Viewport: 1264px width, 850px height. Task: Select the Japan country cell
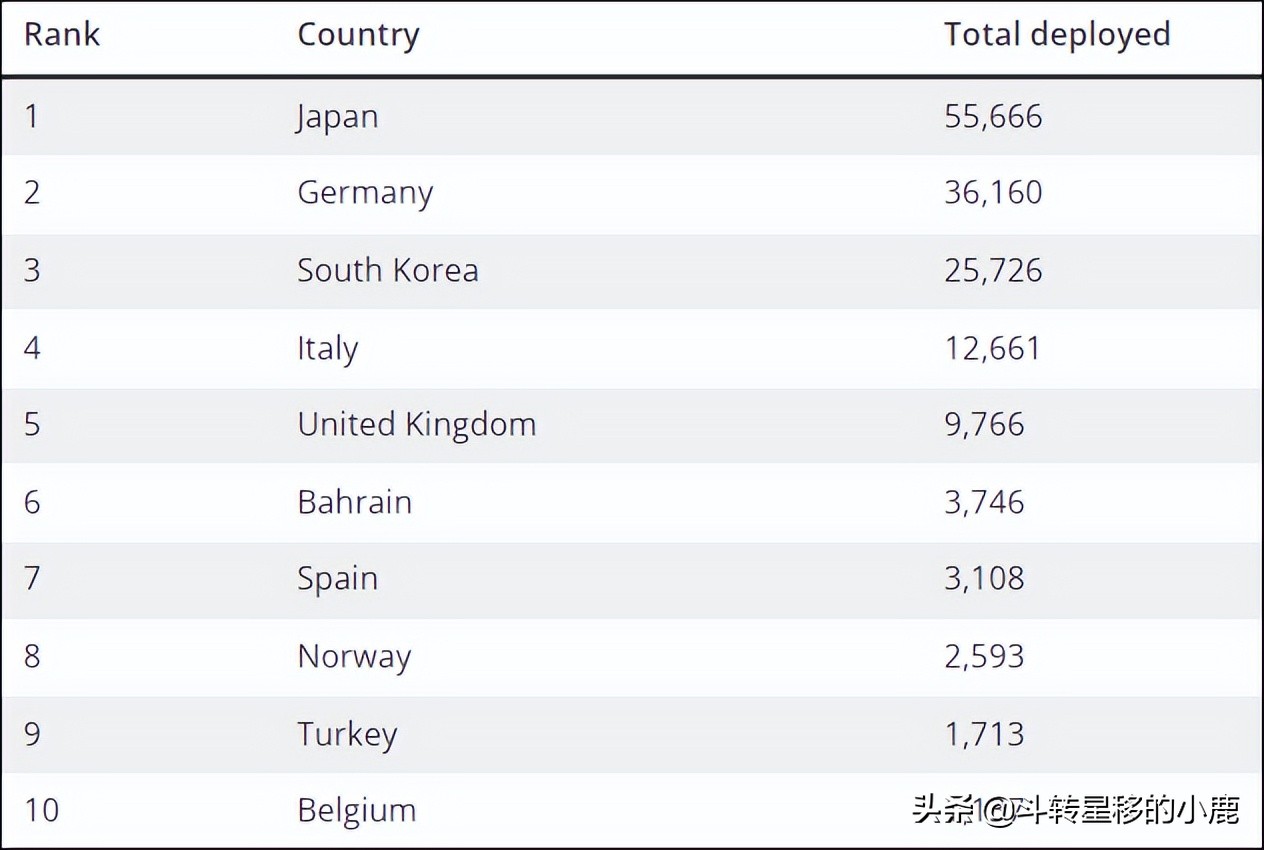point(337,117)
